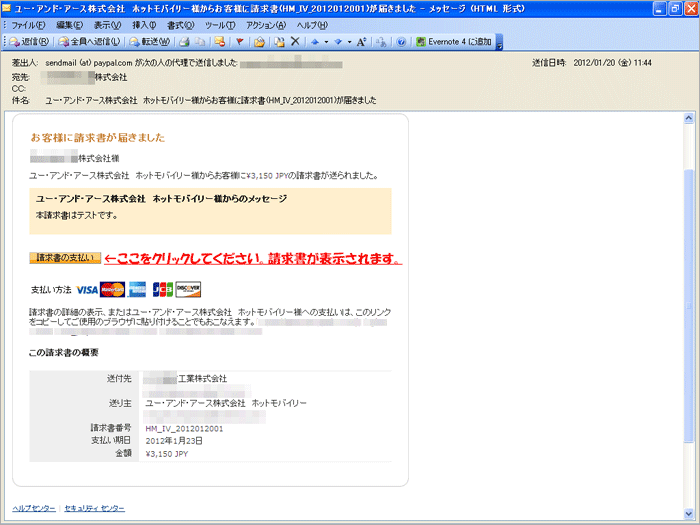Open the ヘルプ(H) menu
This screenshot has height=525, width=700.
[312, 25]
